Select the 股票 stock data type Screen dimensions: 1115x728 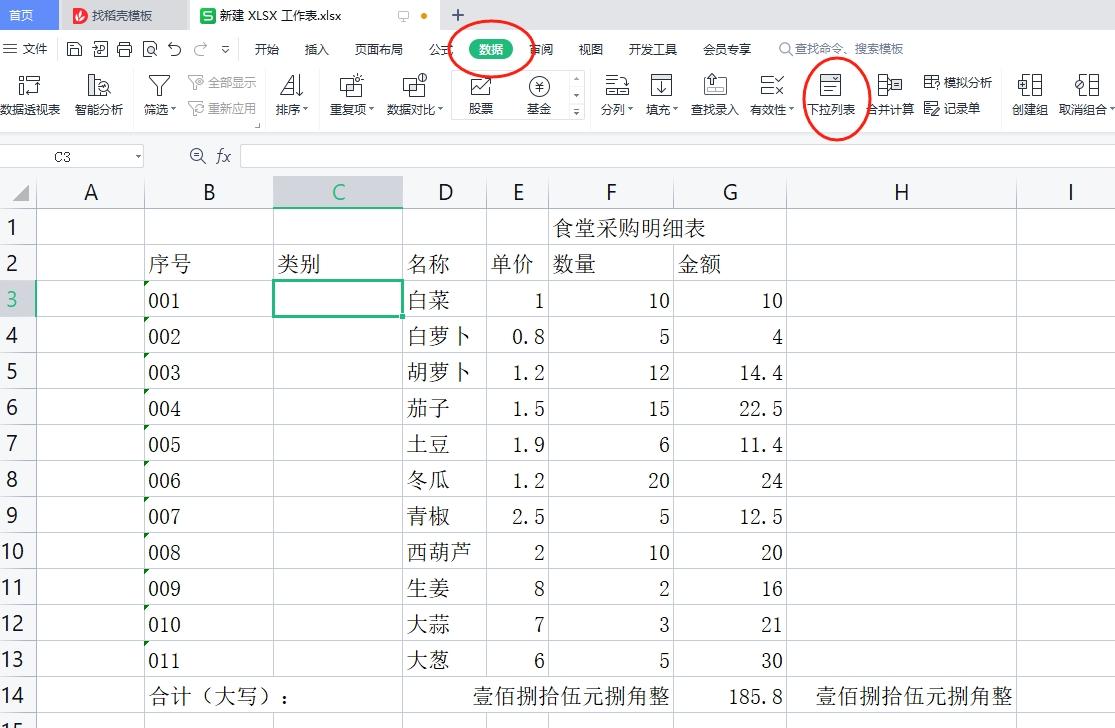click(x=481, y=95)
